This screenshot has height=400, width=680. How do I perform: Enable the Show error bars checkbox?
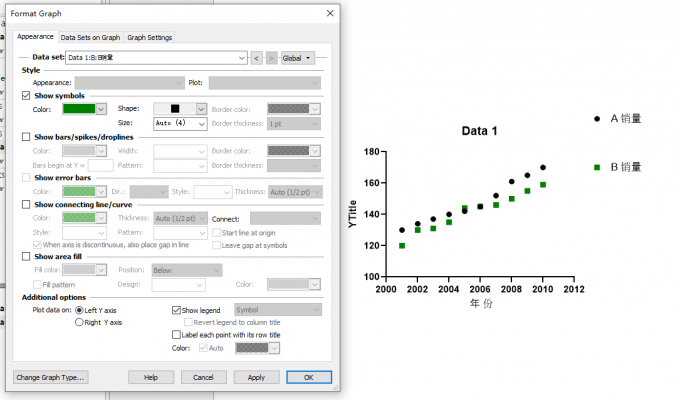(26, 177)
